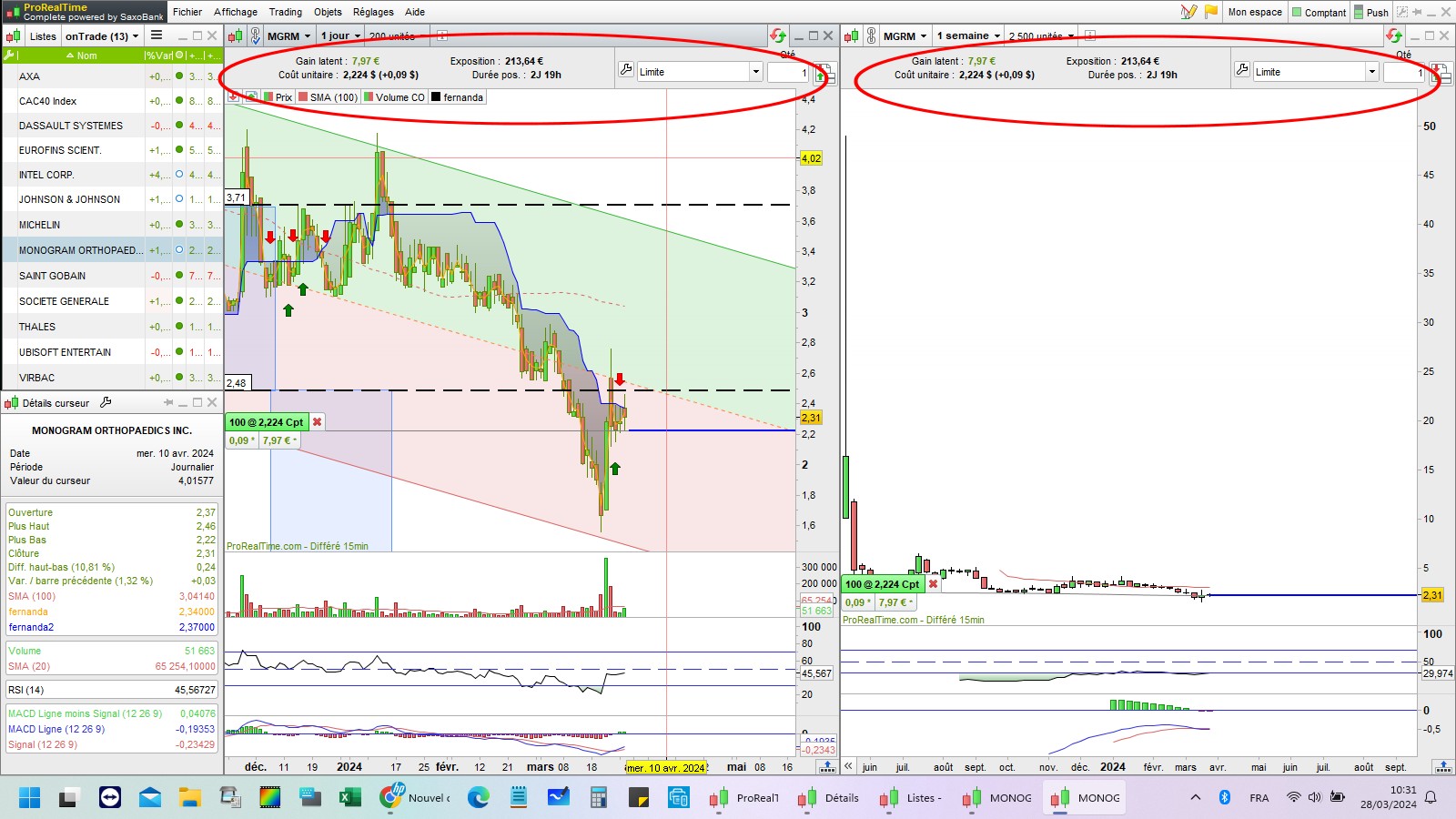Expand the MGRM ticker dropdown on weekly chart
Screen dimensions: 1456x819
(906, 35)
